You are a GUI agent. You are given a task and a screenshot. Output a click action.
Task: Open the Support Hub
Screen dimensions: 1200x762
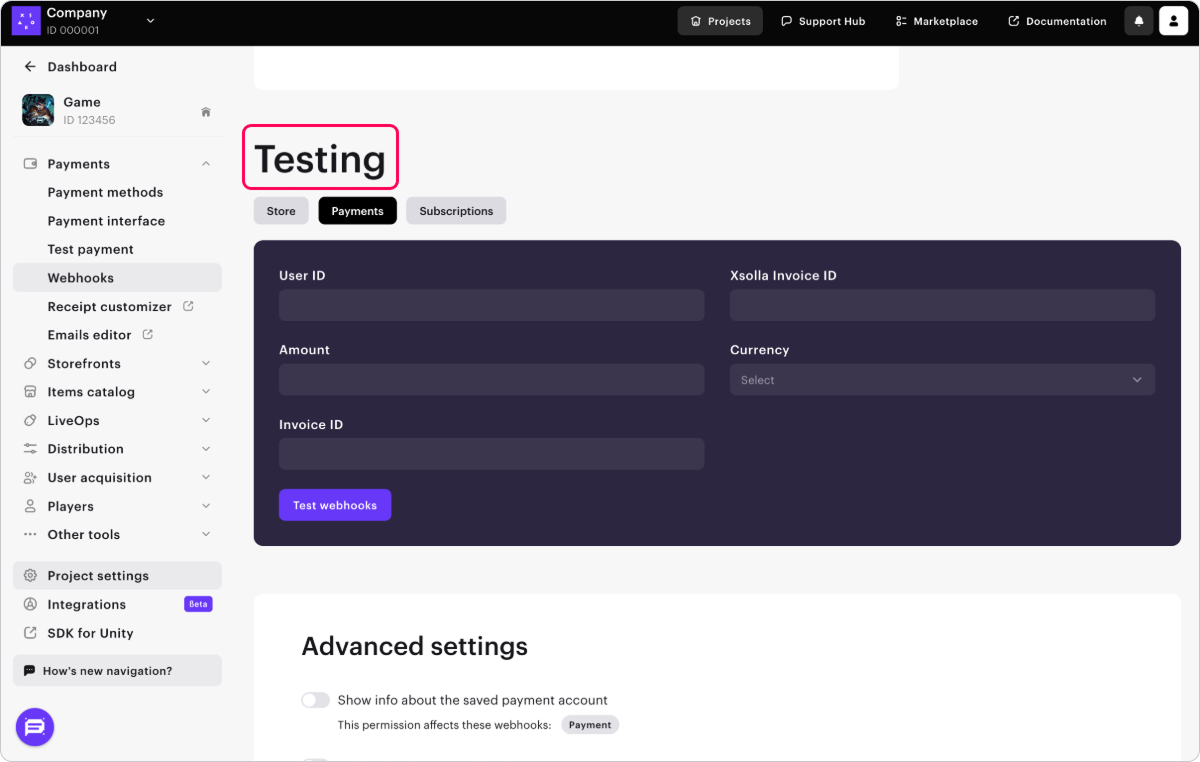(823, 21)
